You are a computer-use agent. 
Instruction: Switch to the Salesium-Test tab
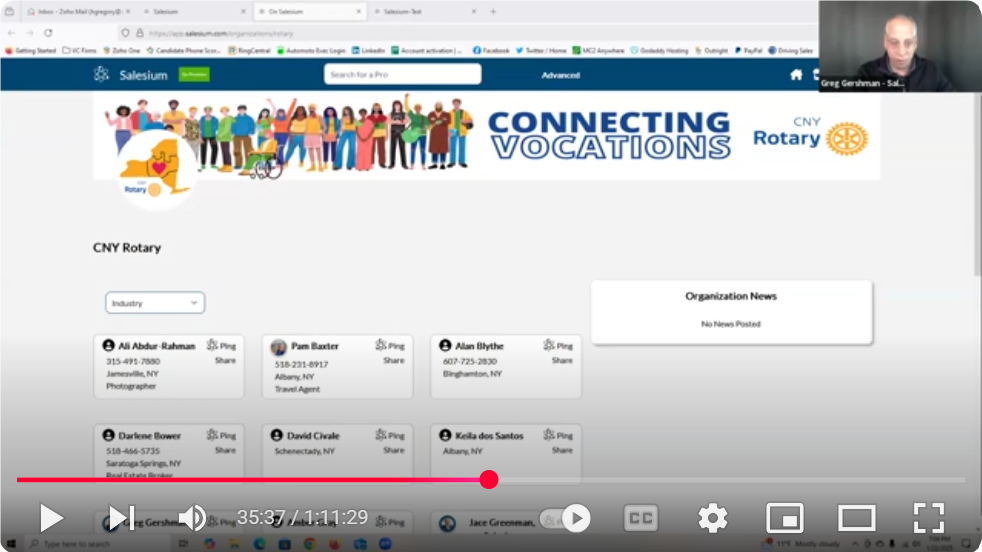click(x=424, y=11)
